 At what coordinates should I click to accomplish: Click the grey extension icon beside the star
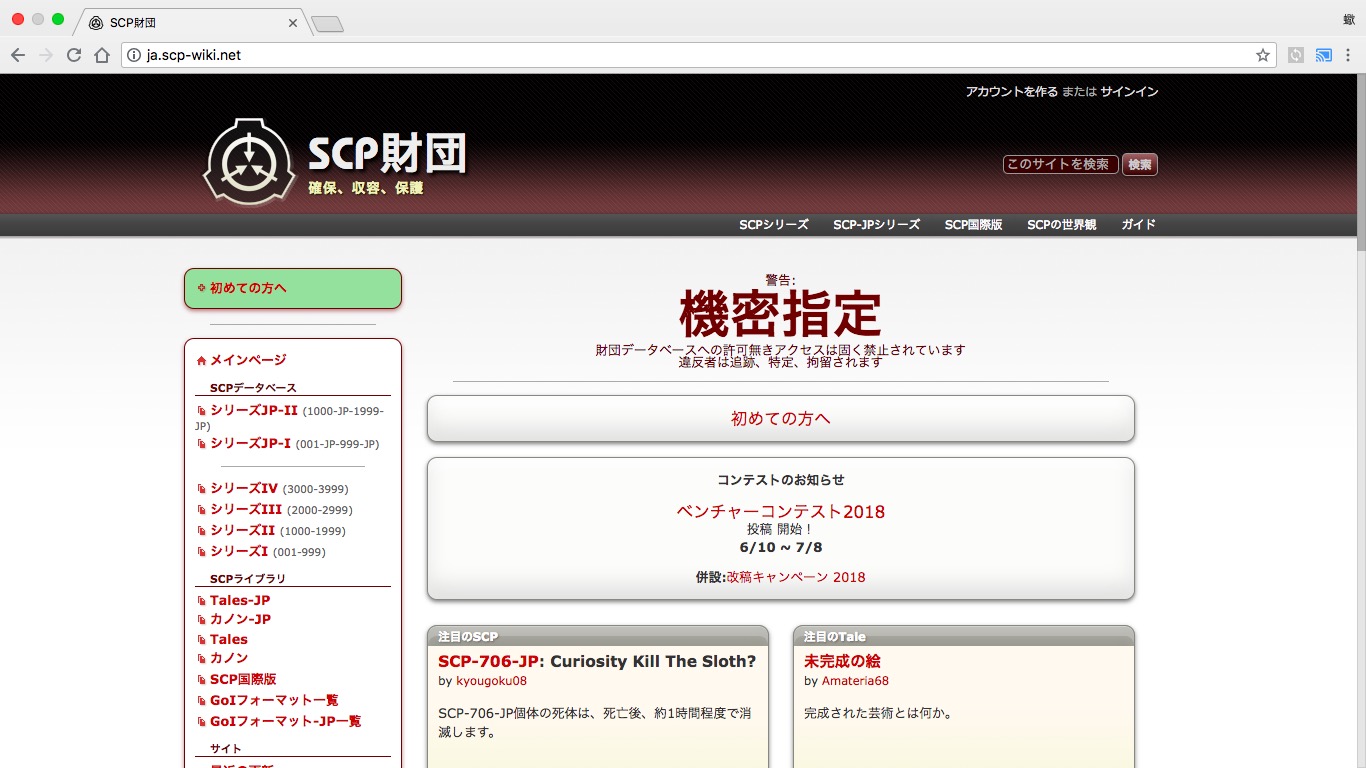pos(1296,55)
